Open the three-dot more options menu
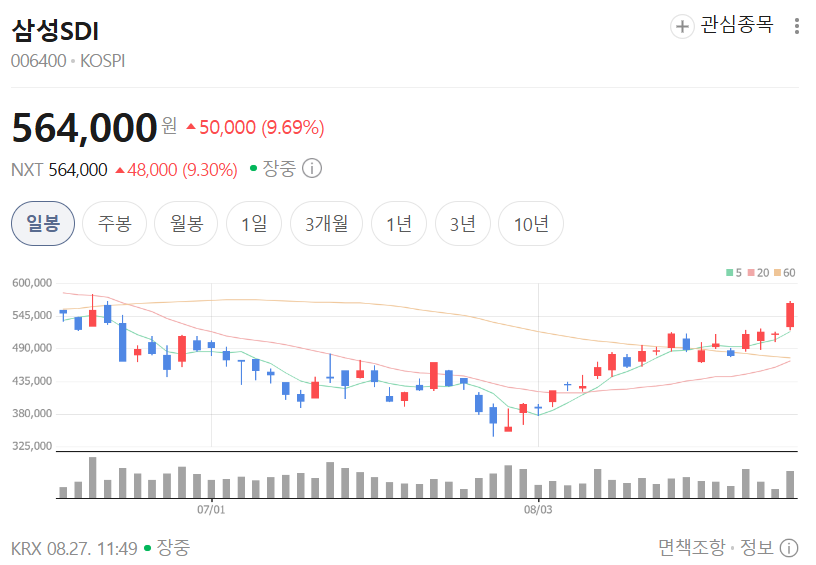This screenshot has height=565, width=816. coord(797,26)
